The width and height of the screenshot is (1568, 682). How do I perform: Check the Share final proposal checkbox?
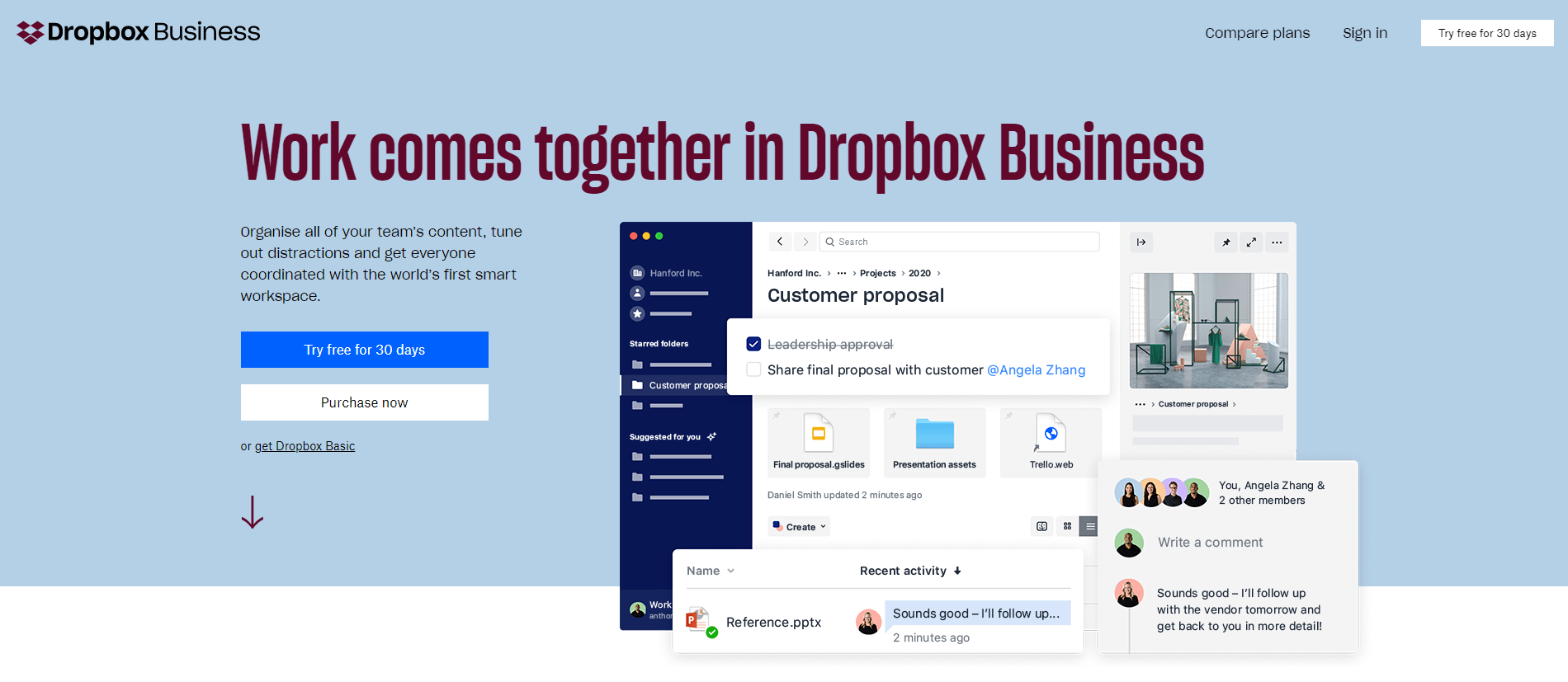tap(753, 369)
